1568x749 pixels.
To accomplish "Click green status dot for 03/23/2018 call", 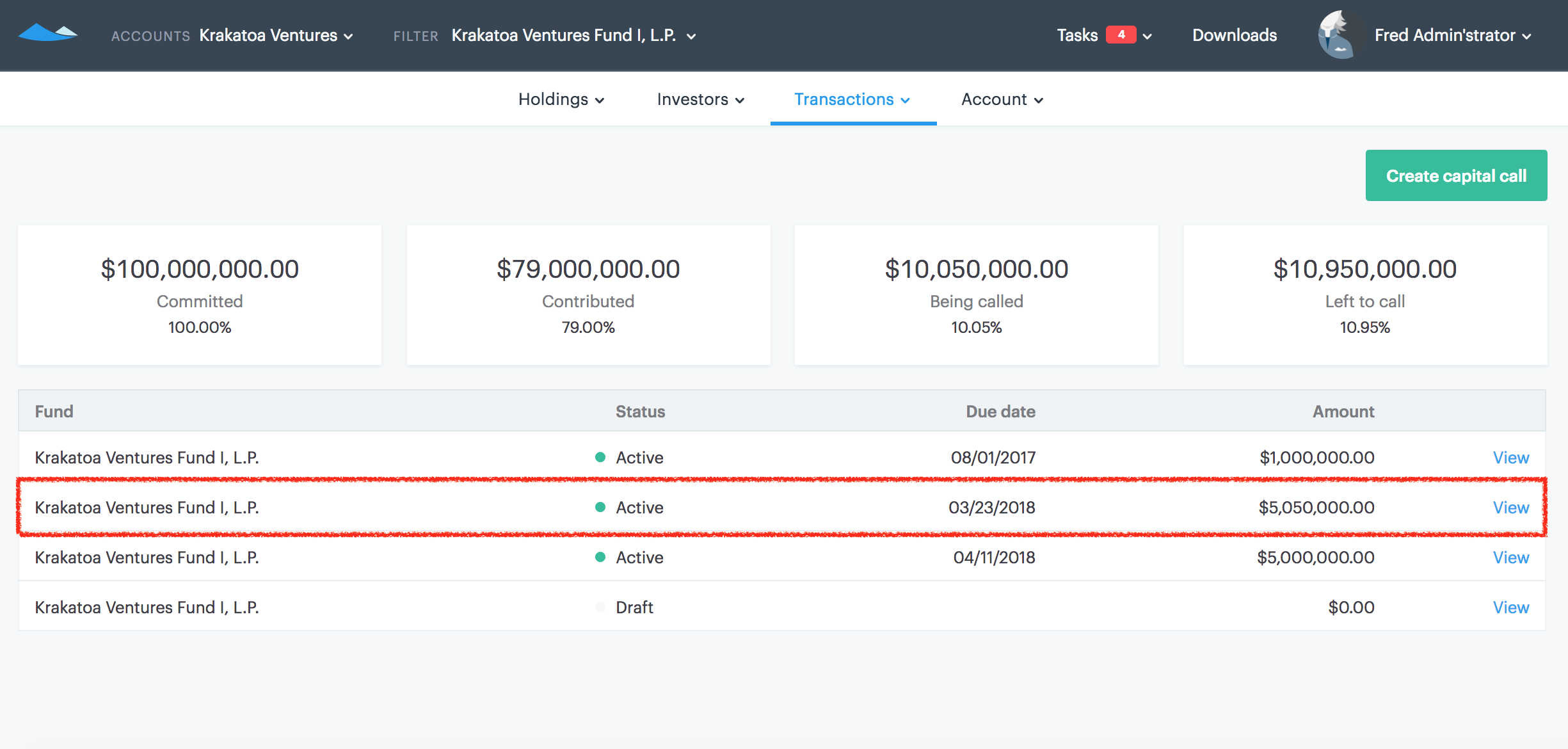I will coord(600,507).
